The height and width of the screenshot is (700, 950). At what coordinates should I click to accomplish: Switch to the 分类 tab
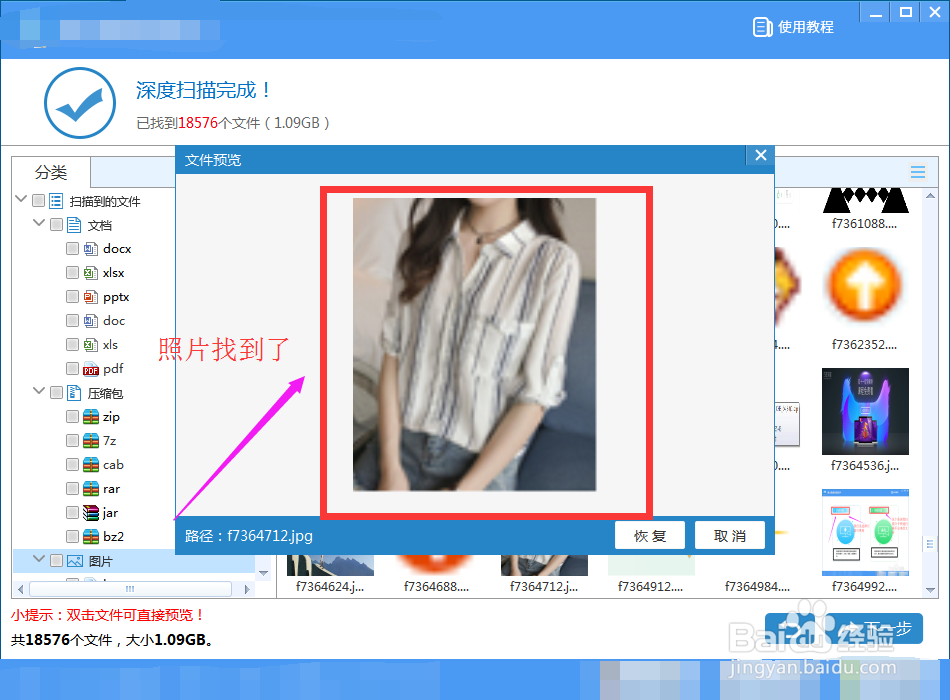50,172
